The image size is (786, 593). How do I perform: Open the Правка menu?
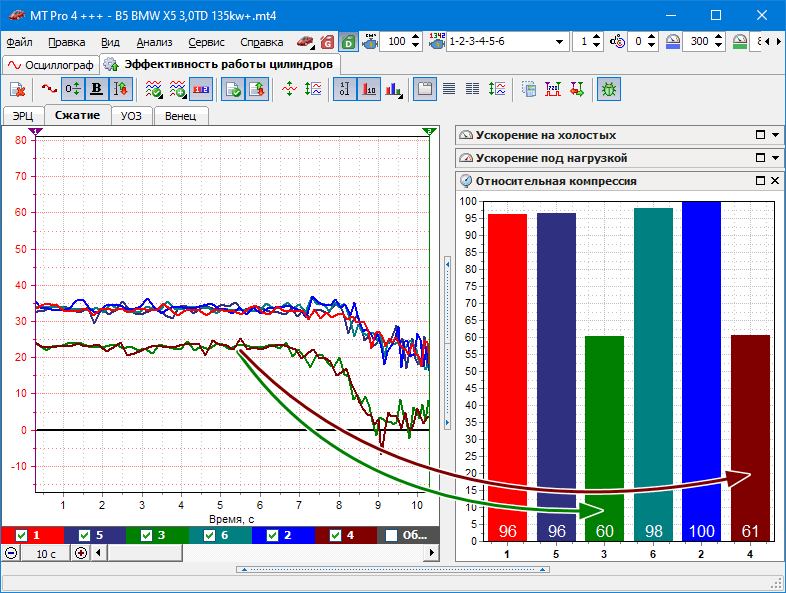[67, 42]
